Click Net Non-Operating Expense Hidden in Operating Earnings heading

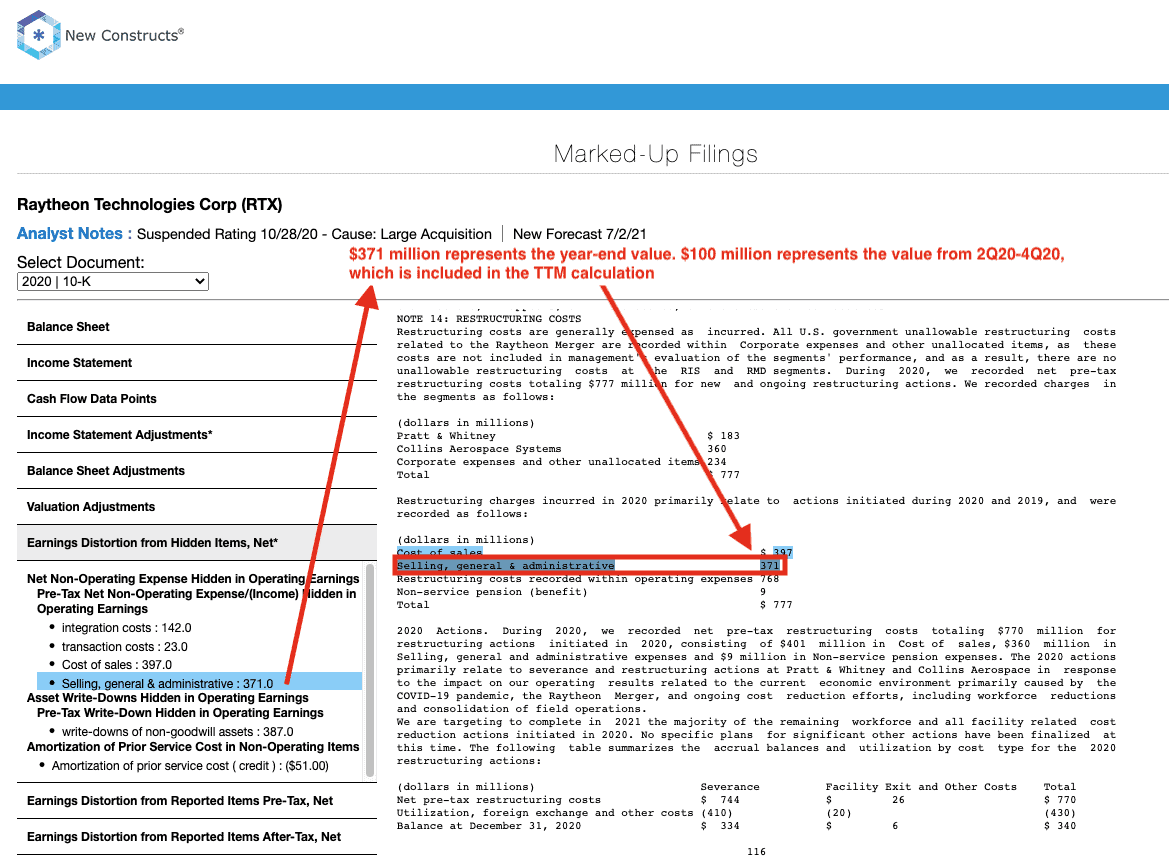tap(193, 578)
